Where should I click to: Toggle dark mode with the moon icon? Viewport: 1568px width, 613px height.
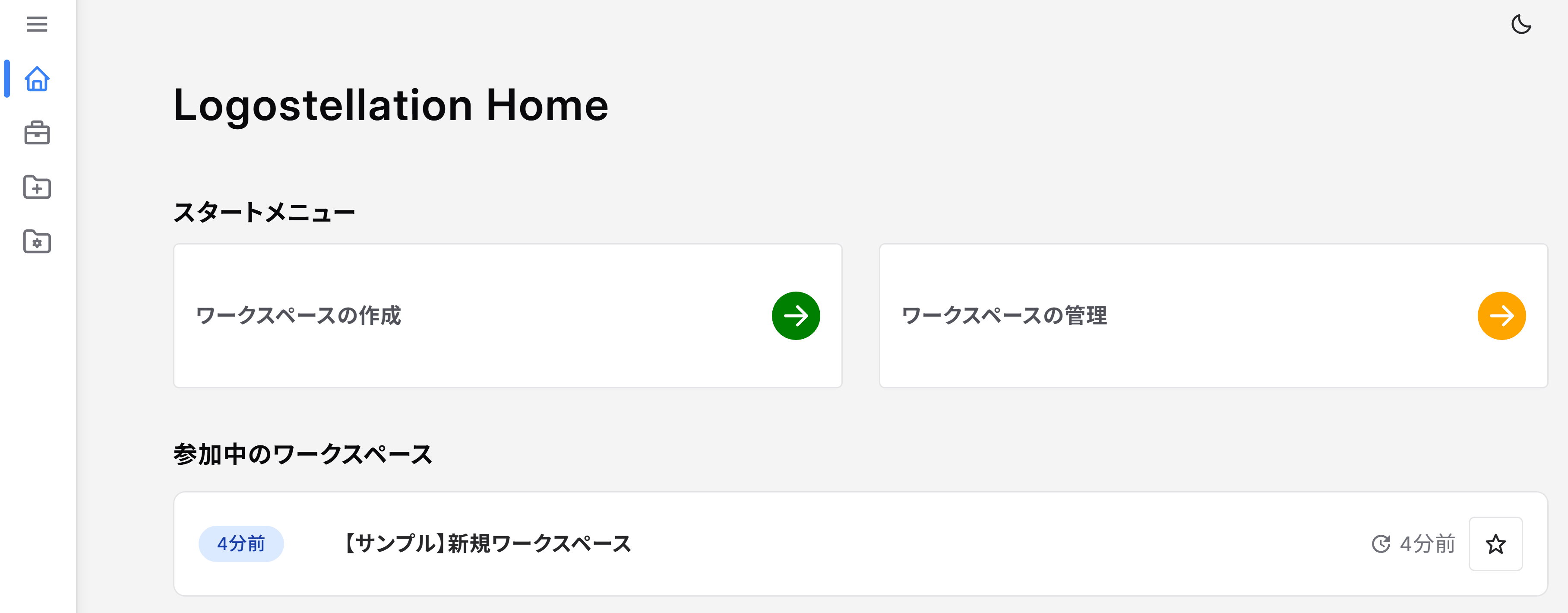click(x=1522, y=24)
